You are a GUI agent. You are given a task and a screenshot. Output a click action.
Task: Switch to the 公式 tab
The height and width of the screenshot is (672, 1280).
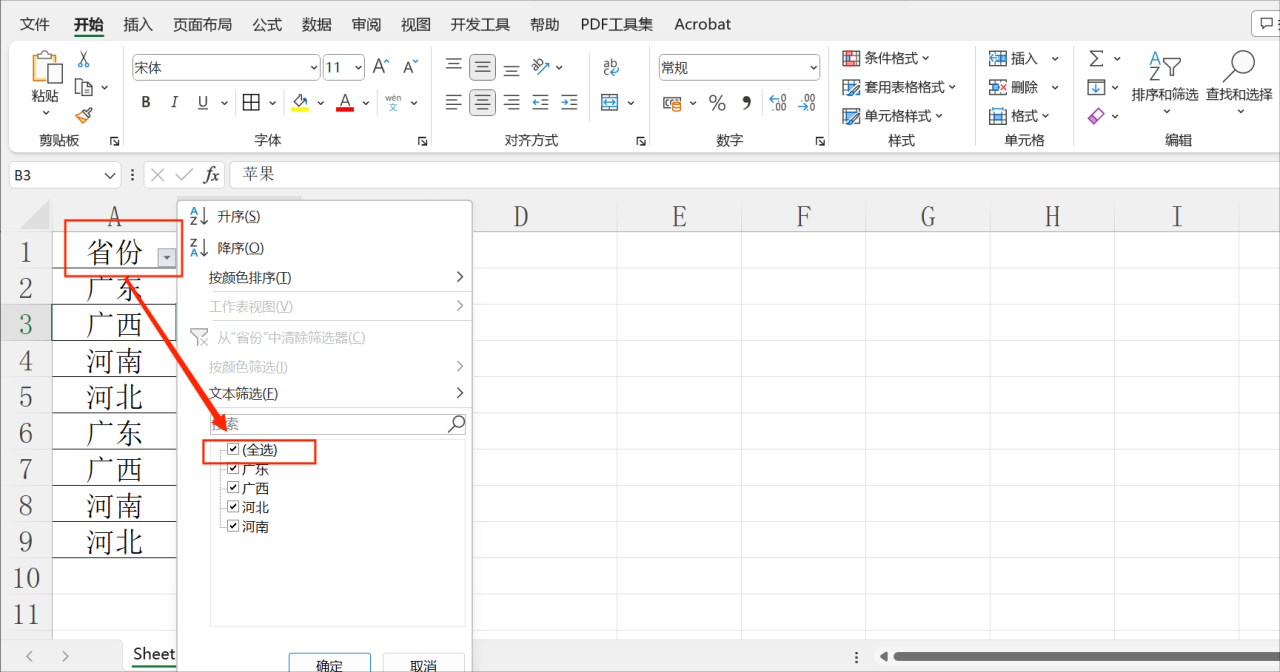(267, 24)
